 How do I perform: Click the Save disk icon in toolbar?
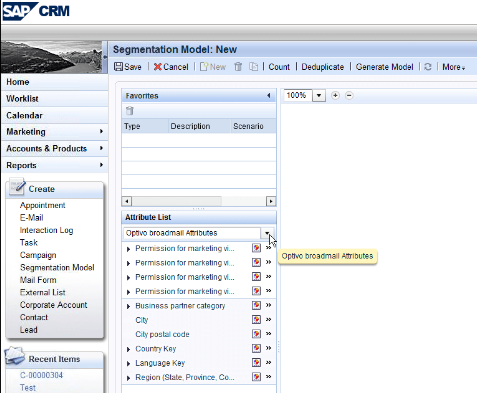pos(118,67)
